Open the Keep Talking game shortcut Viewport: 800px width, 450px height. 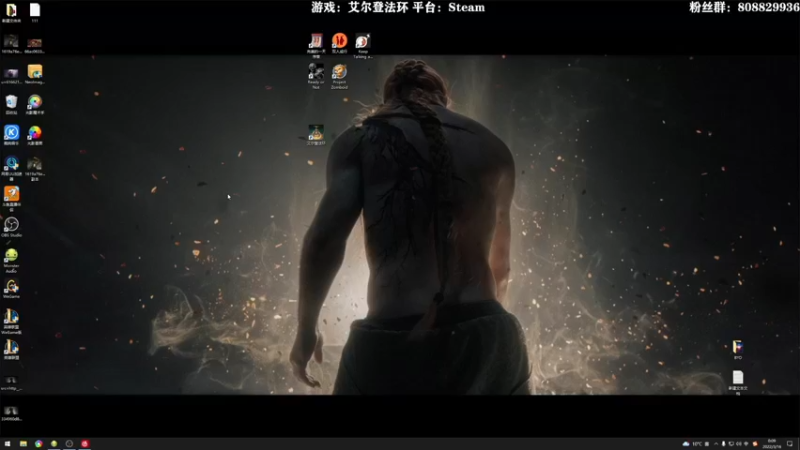click(x=363, y=45)
